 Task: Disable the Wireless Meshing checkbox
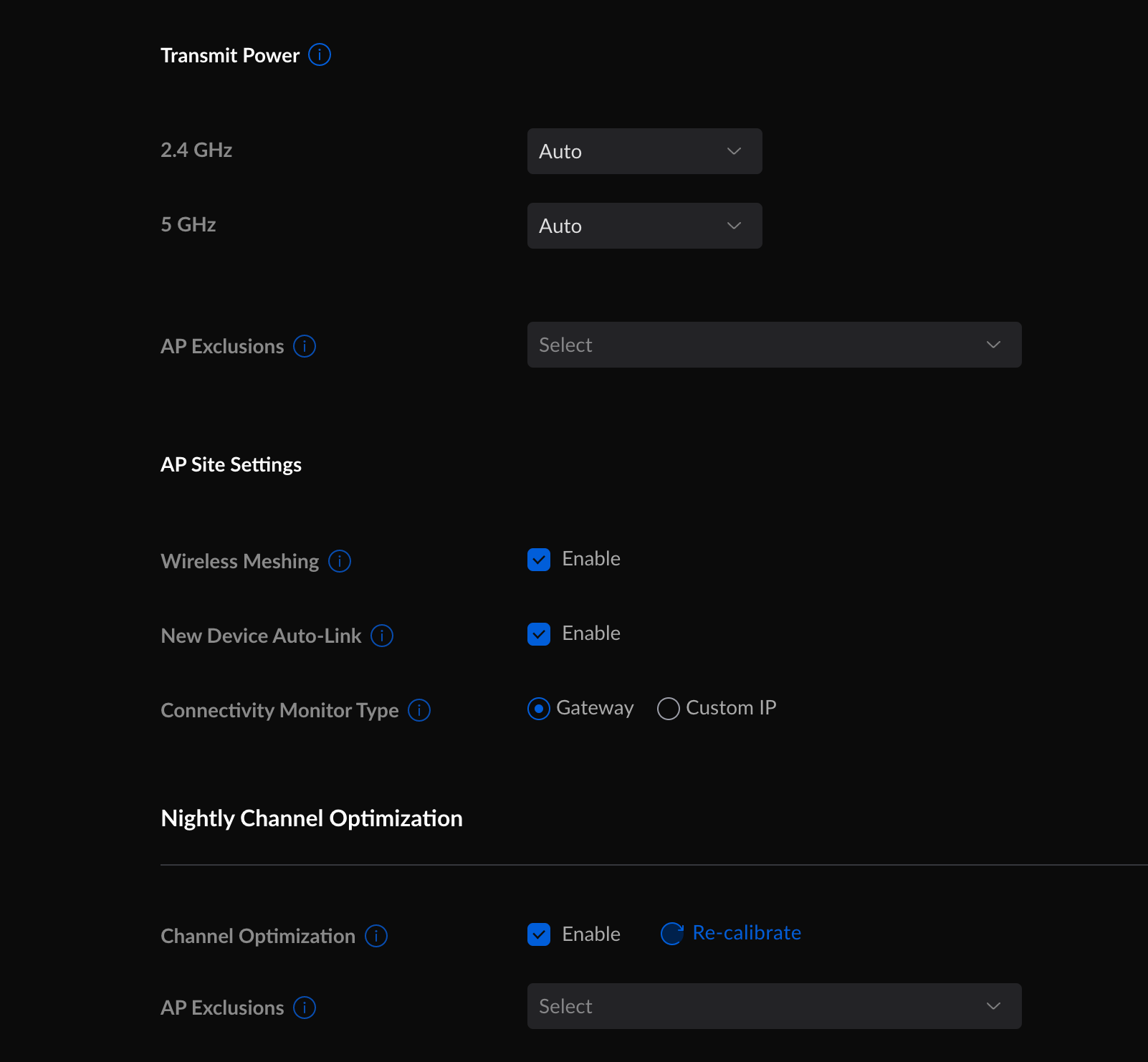point(539,560)
